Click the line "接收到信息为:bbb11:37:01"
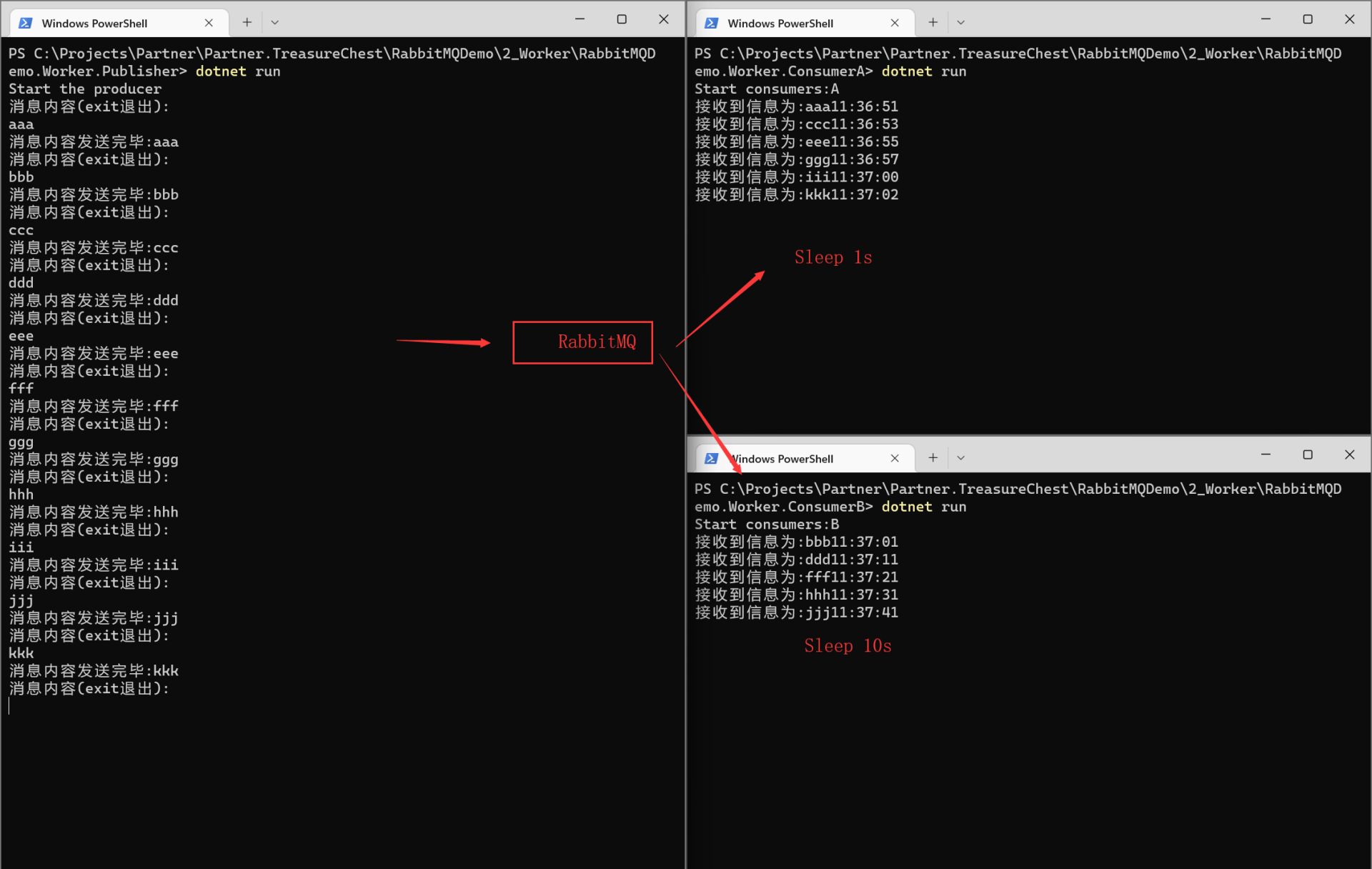1372x869 pixels. click(797, 542)
